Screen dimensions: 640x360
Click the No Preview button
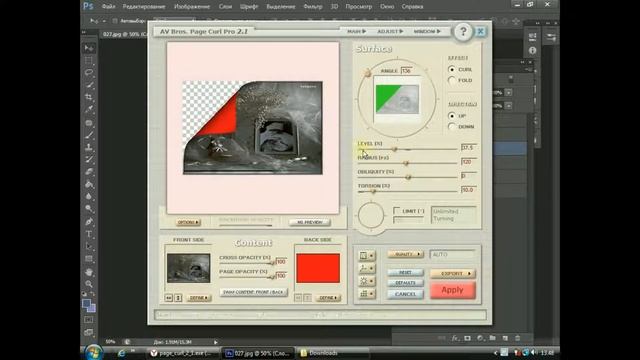tap(310, 222)
